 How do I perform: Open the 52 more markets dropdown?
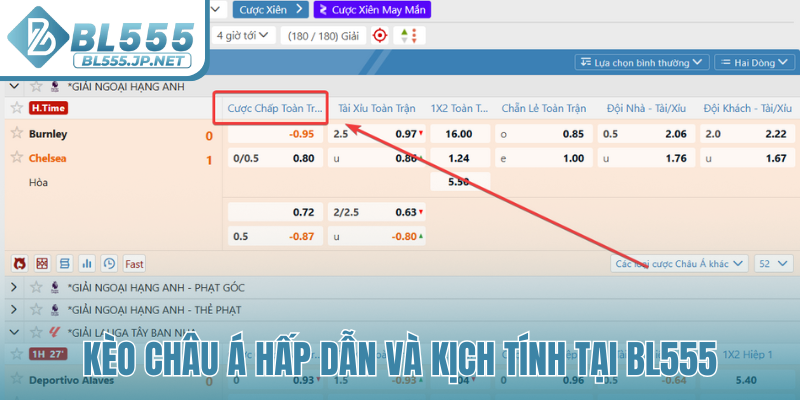click(x=773, y=263)
